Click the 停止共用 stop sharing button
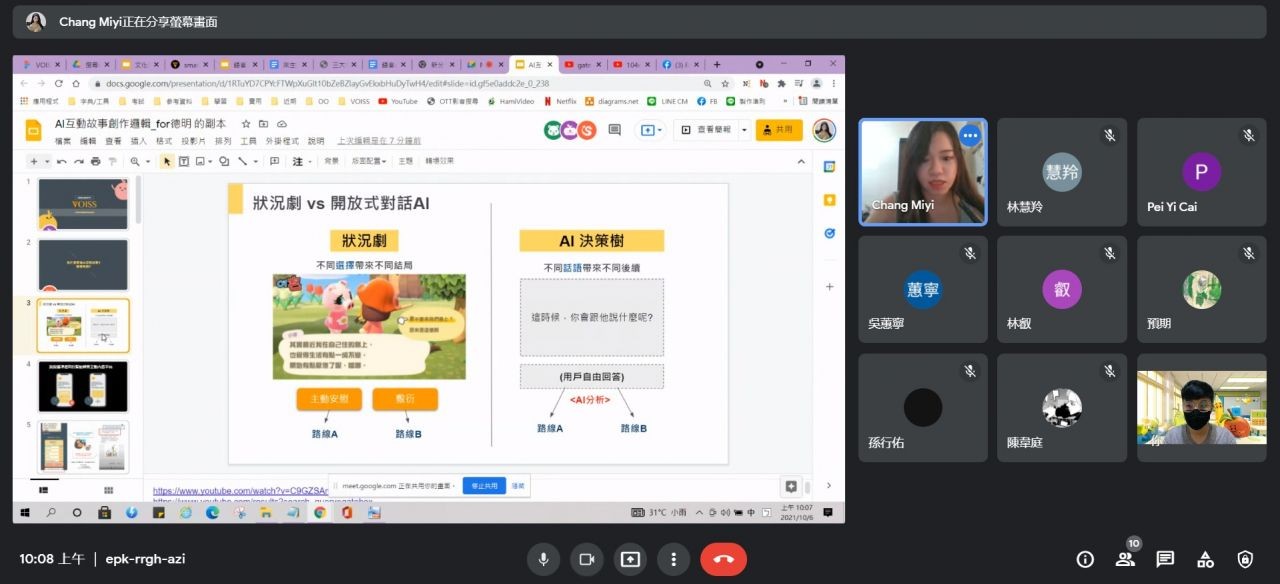Viewport: 1280px width, 584px height. pos(484,486)
